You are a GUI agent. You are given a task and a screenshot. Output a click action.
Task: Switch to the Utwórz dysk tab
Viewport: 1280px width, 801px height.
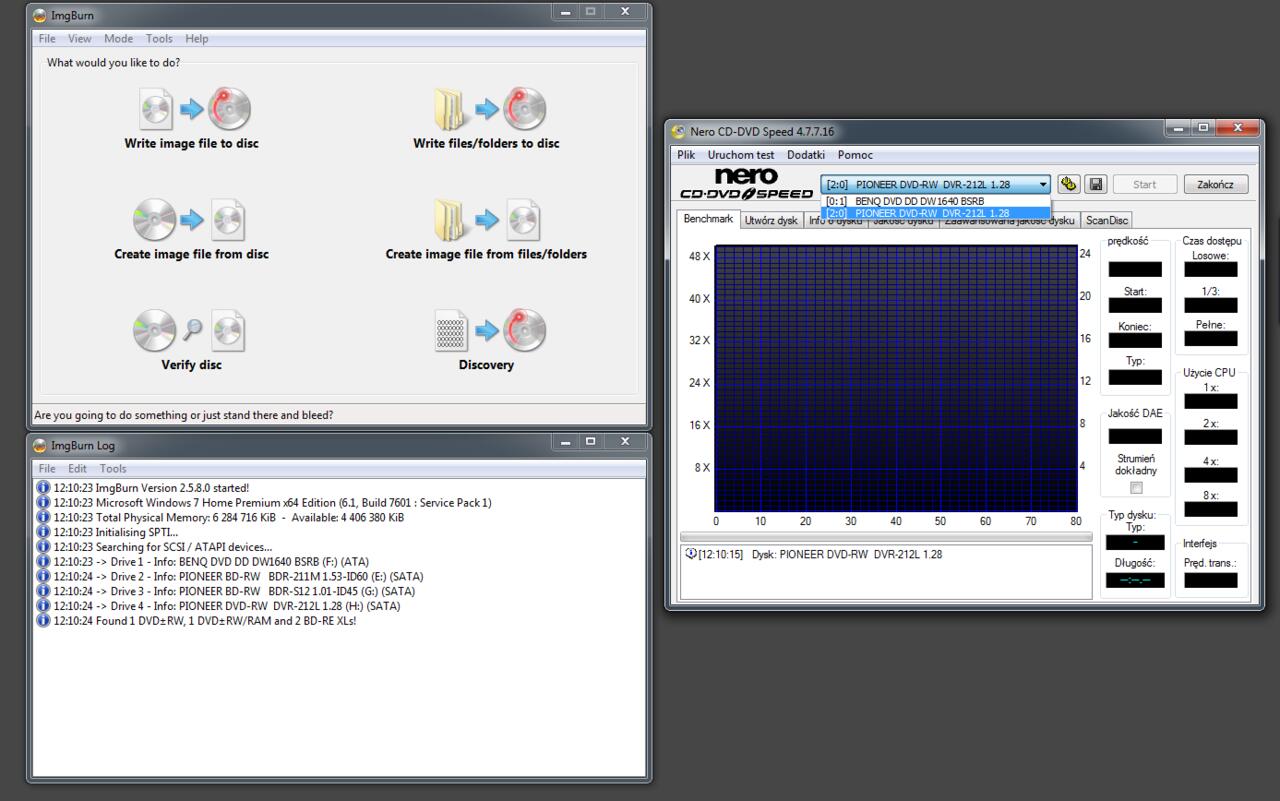coord(771,221)
